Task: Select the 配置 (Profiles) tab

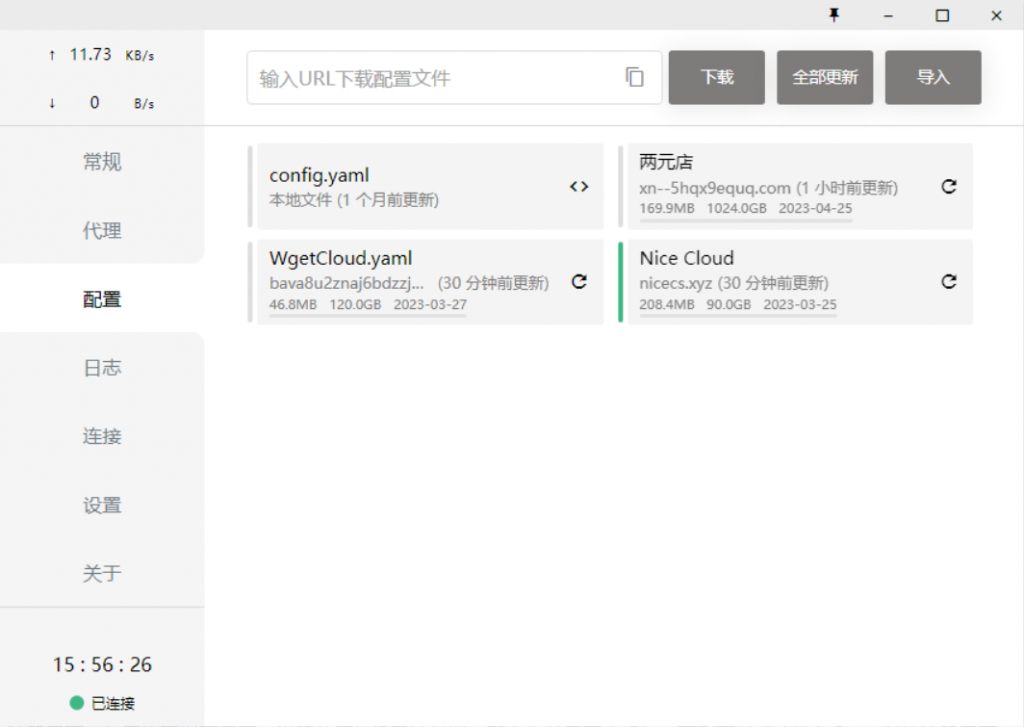Action: click(102, 299)
